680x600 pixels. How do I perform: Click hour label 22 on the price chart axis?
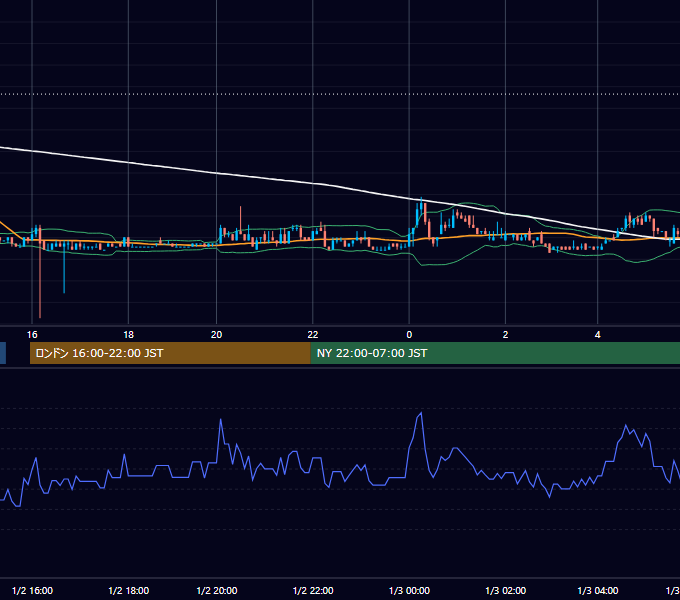313,335
